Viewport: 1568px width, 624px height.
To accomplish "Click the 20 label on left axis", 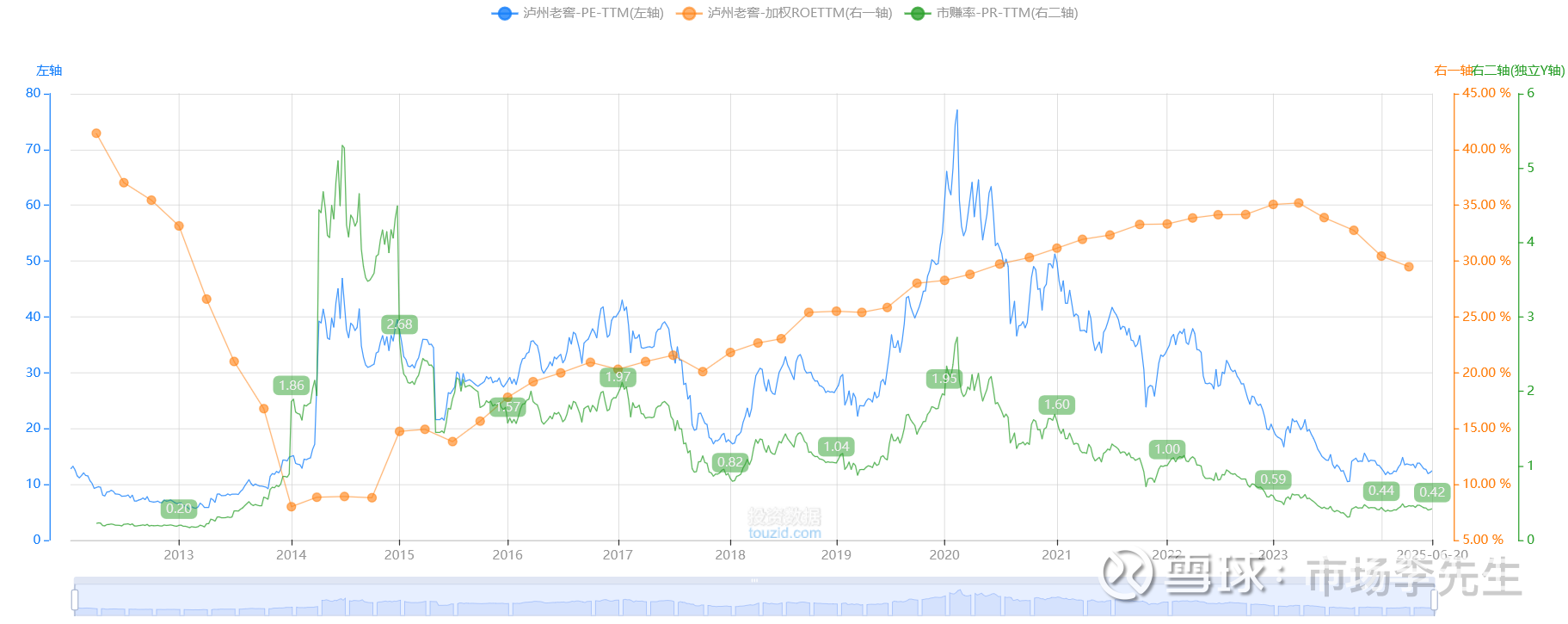I will [x=33, y=428].
